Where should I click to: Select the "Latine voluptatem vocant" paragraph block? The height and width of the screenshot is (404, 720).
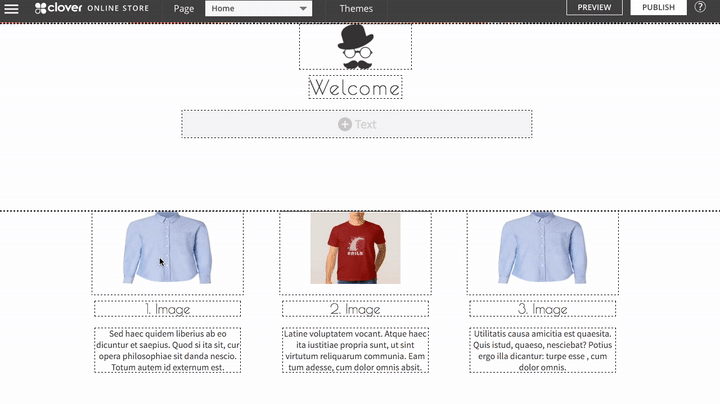pyautogui.click(x=355, y=350)
